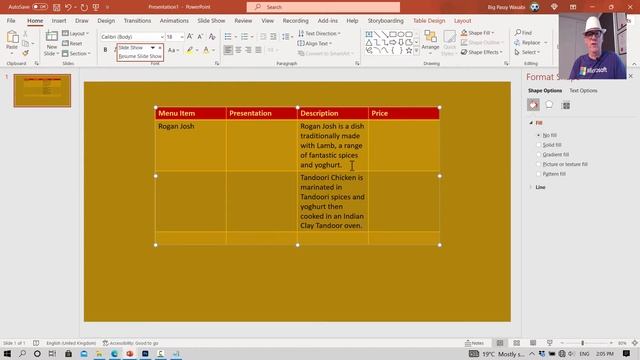Align text right

click(248, 50)
